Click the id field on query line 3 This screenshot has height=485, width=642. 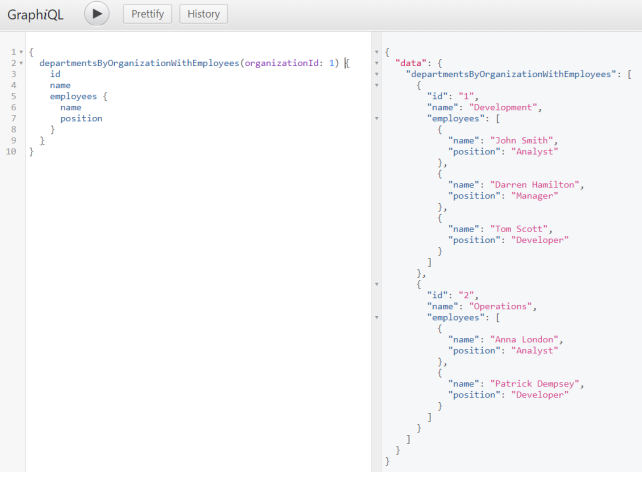(55, 74)
